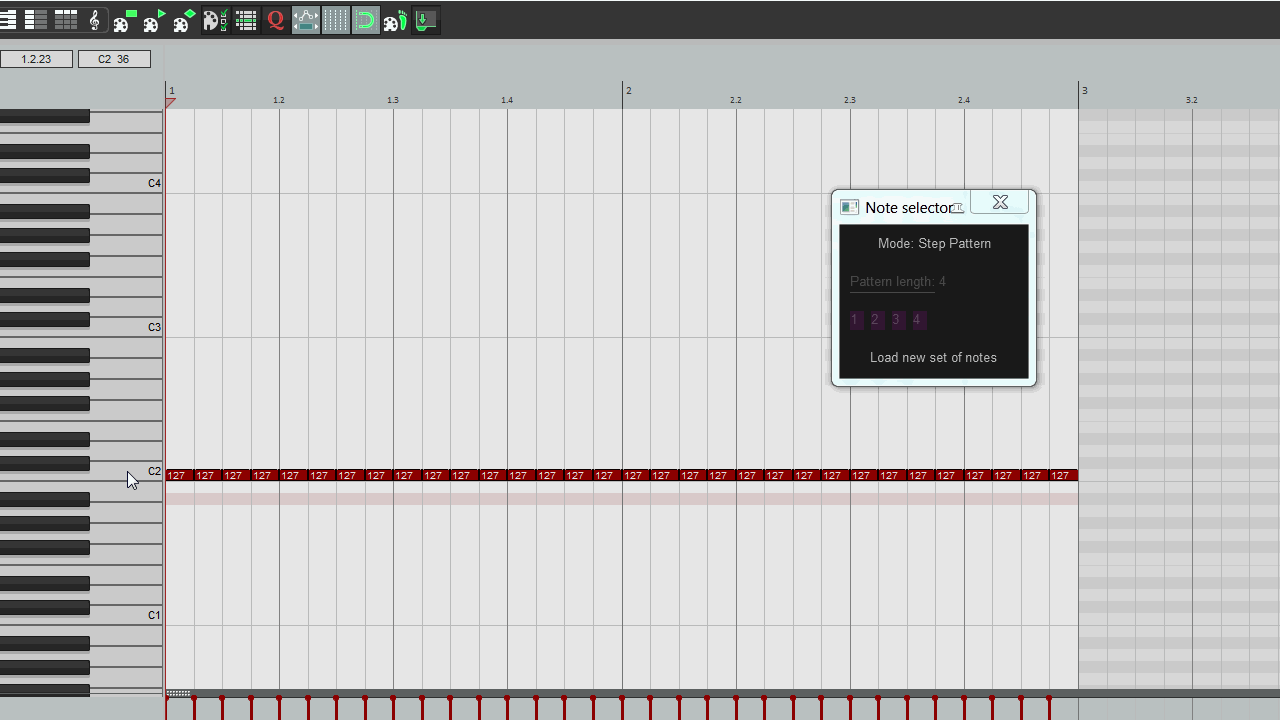
Task: Edit the Pattern length value
Action: (898, 282)
